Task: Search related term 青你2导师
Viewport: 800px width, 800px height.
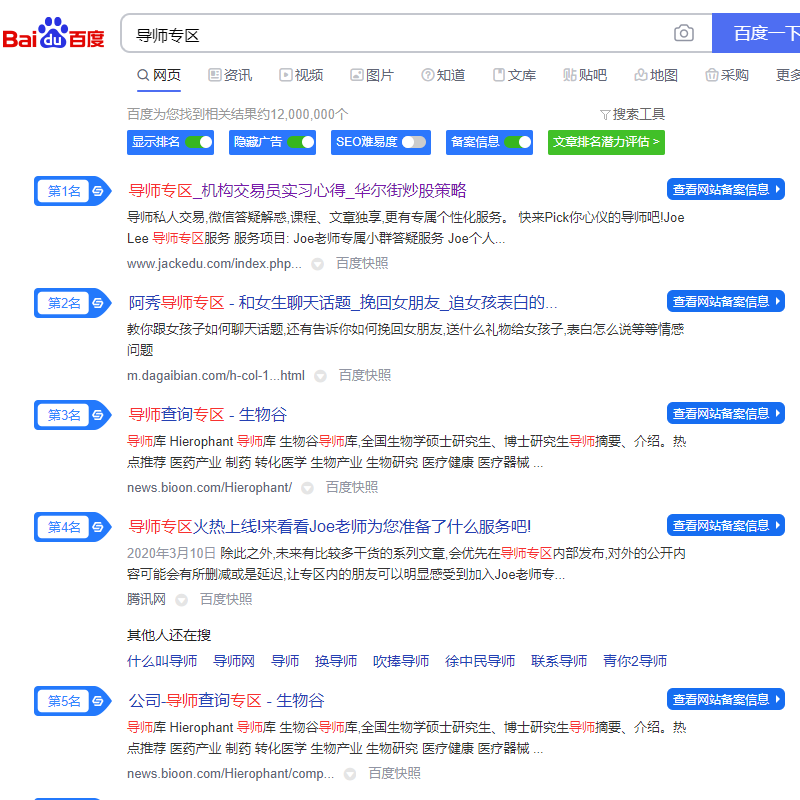Action: (x=635, y=661)
